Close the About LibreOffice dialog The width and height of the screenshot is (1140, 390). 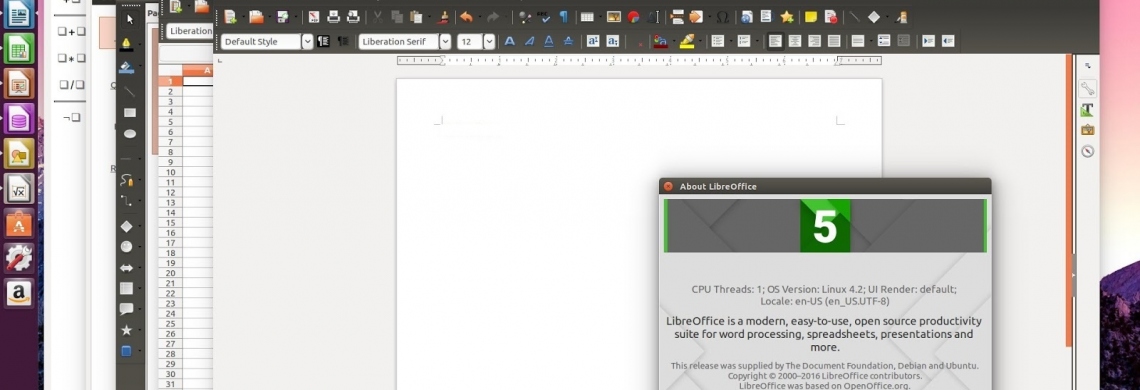coord(668,186)
